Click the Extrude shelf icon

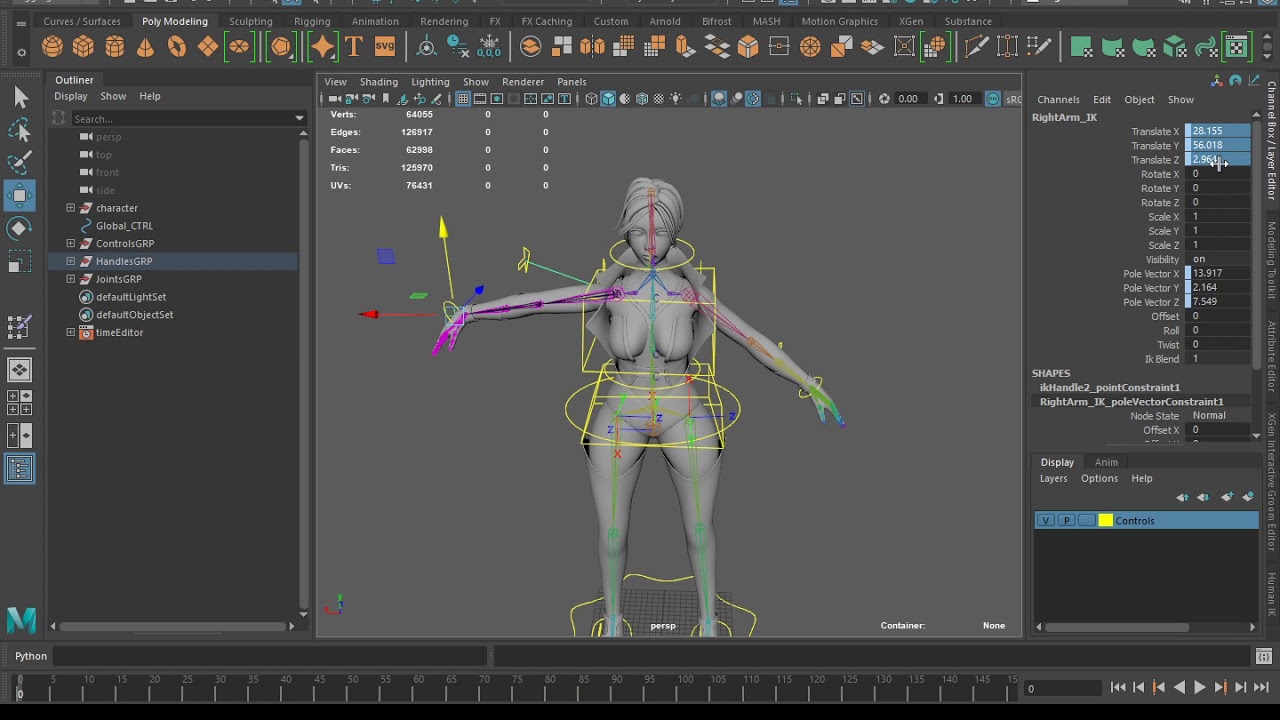(x=686, y=46)
